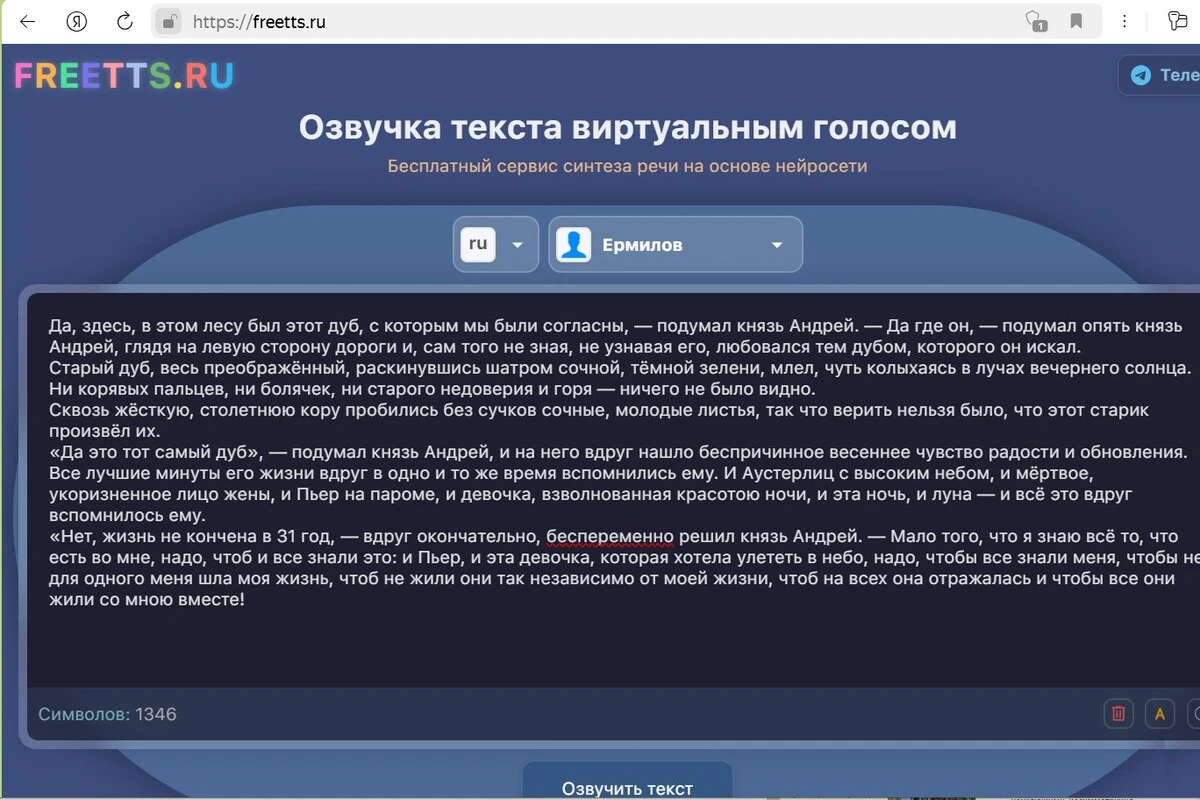Image resolution: width=1200 pixels, height=800 pixels.
Task: Click the line starting Старый дуб
Action: pos(620,368)
